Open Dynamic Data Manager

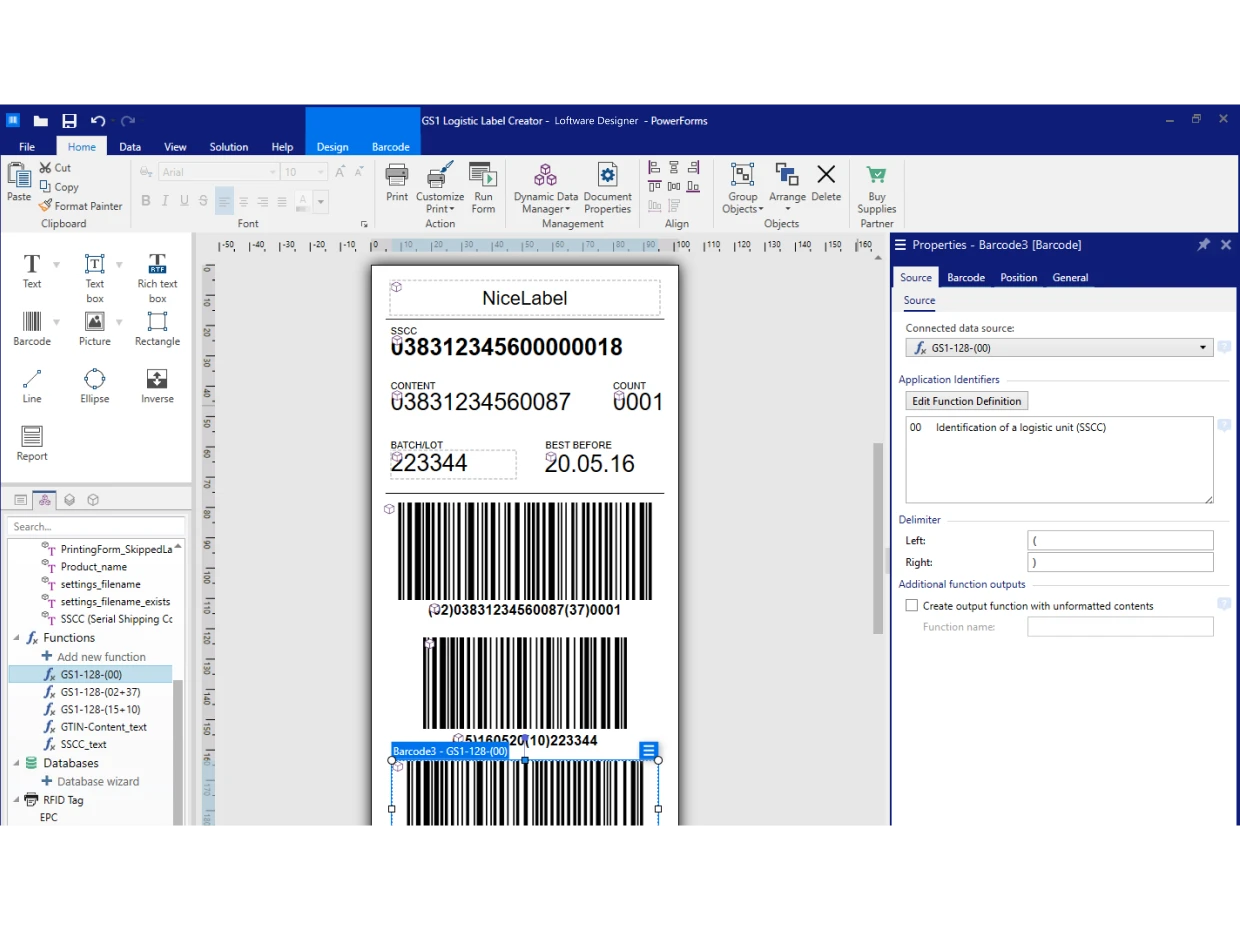pyautogui.click(x=545, y=187)
